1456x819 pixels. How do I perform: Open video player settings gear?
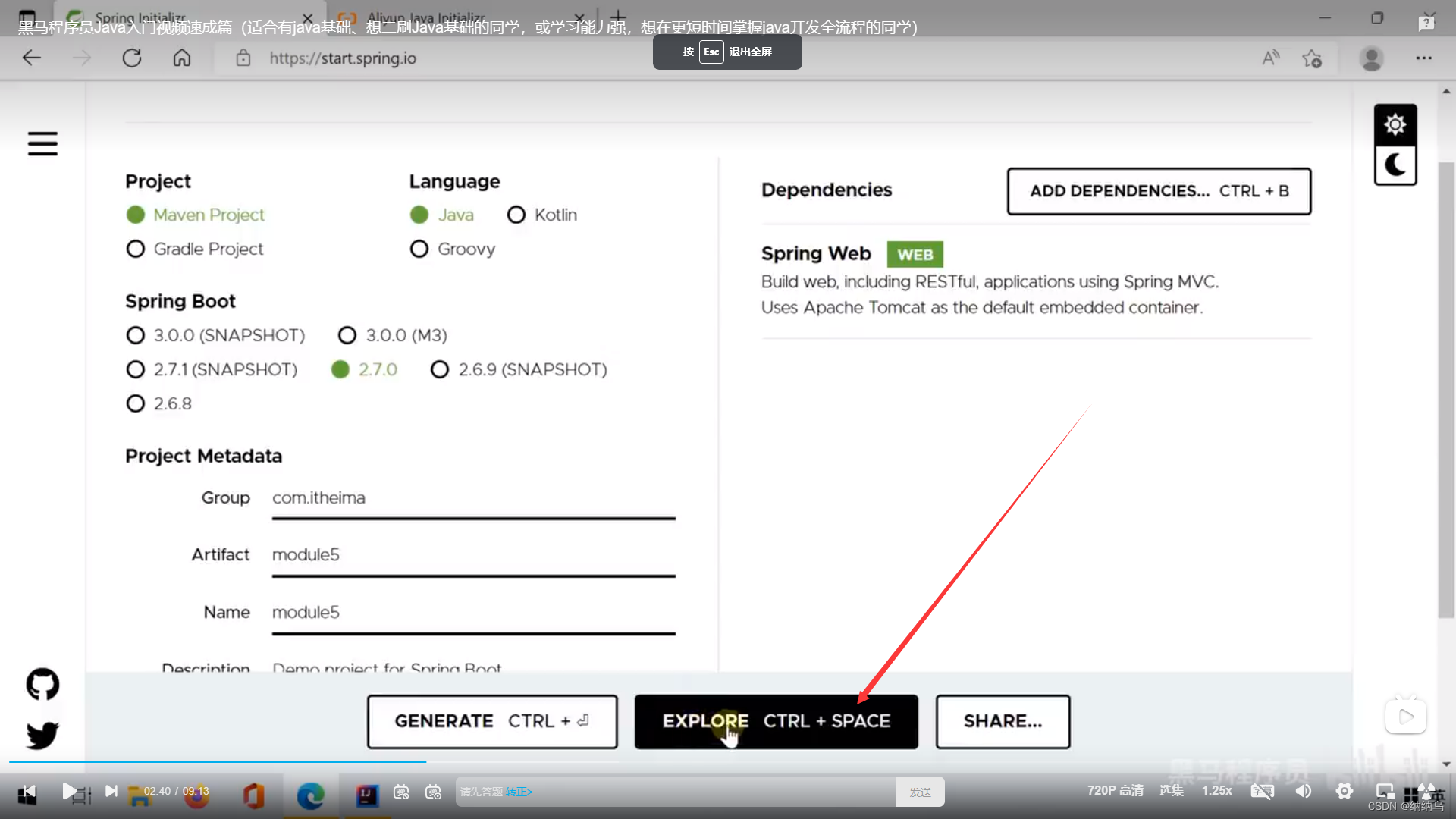coord(1345,792)
